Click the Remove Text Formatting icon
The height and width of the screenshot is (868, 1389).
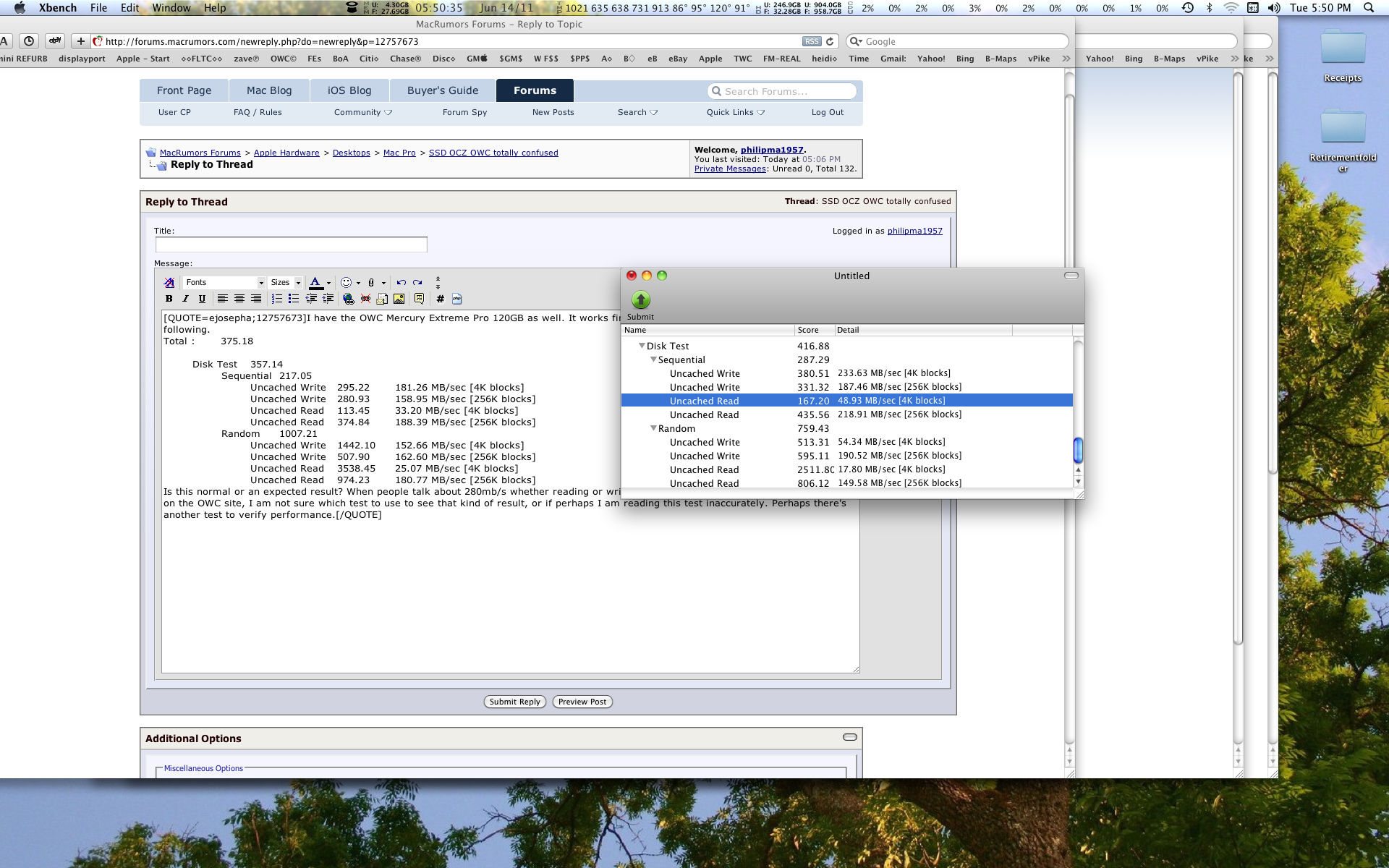click(x=169, y=283)
